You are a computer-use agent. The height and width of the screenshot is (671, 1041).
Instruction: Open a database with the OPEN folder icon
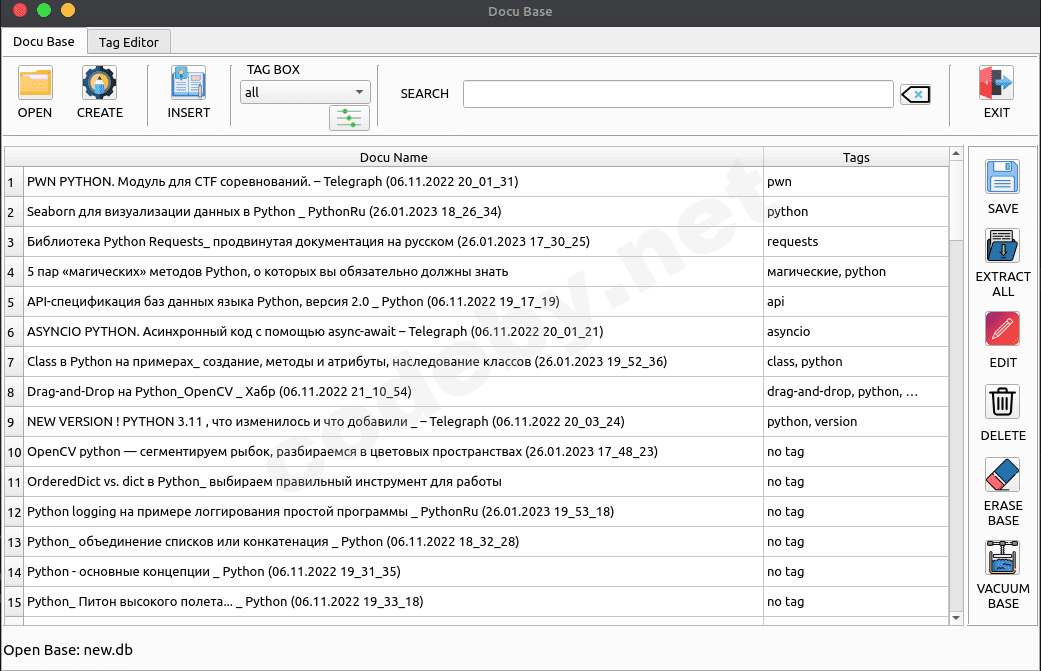35,83
